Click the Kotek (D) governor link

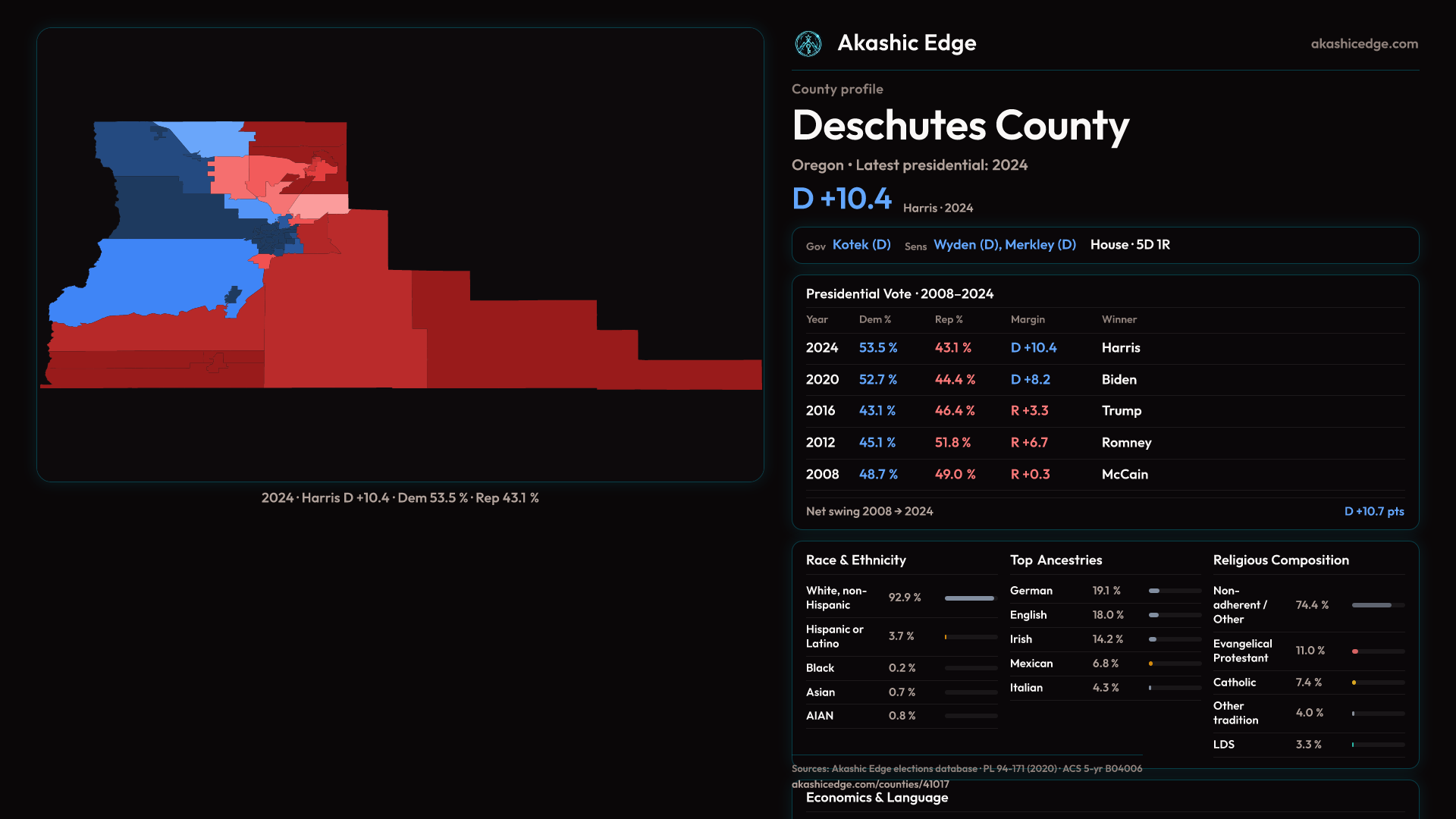pos(861,245)
